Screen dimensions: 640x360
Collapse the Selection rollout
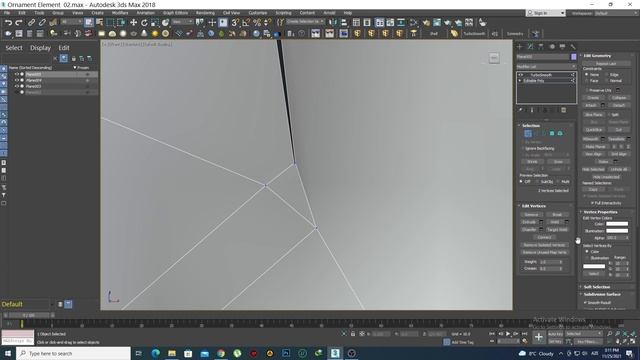531,125
